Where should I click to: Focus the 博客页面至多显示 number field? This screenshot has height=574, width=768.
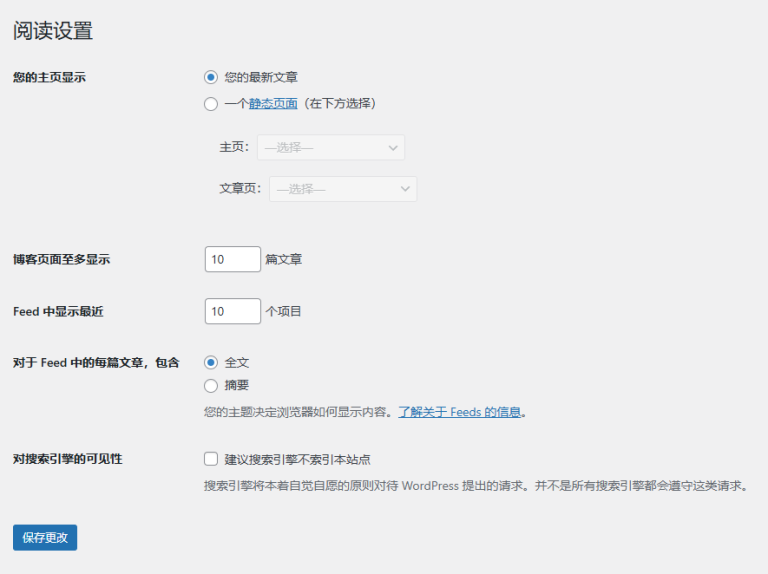click(232, 259)
